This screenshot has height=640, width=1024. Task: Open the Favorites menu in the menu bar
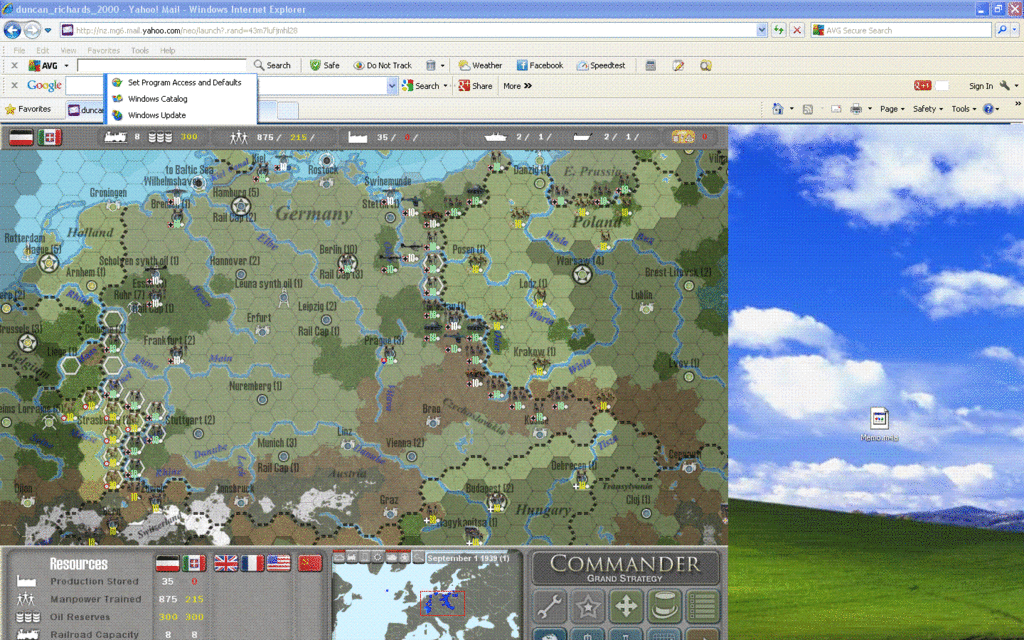[104, 50]
